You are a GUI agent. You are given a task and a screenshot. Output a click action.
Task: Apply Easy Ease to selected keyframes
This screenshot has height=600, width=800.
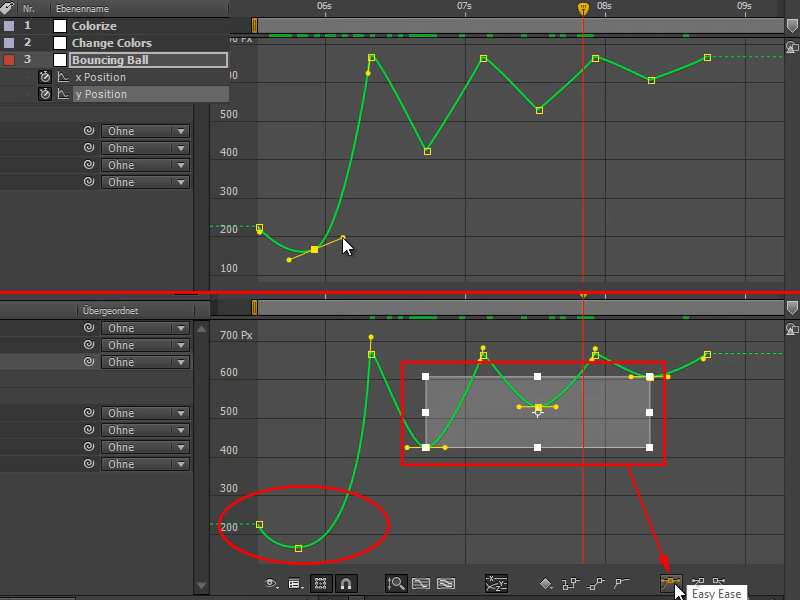[670, 583]
